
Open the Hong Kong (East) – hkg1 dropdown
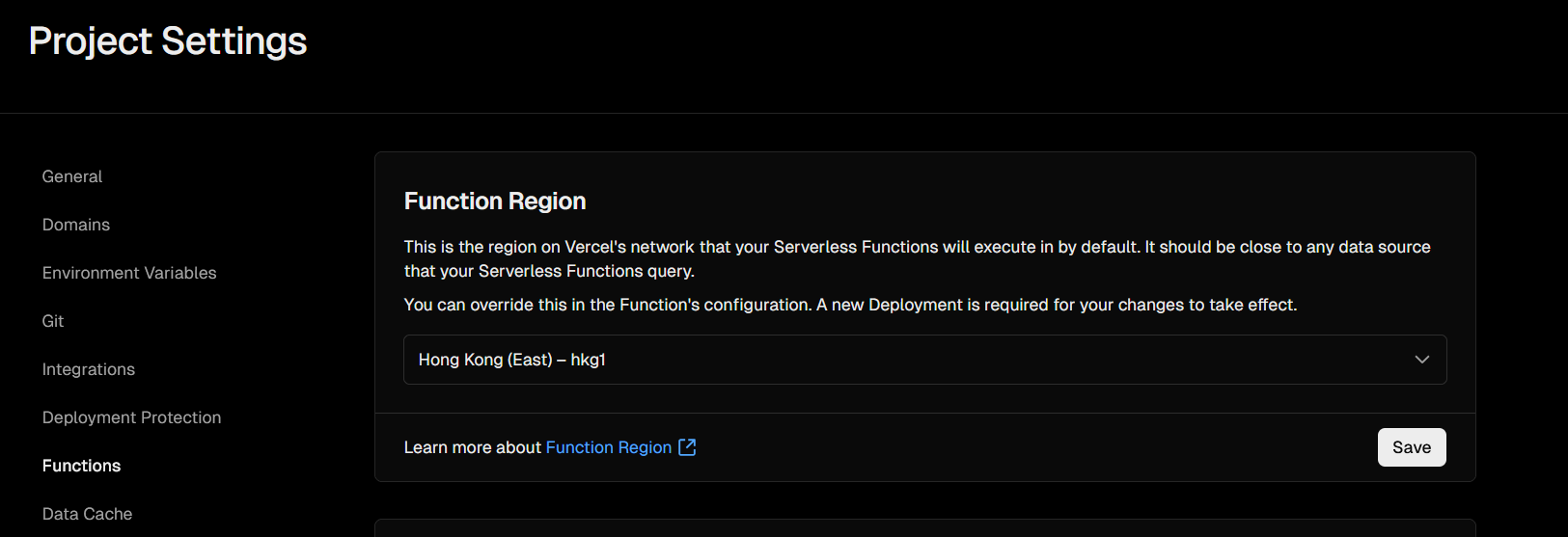[924, 360]
